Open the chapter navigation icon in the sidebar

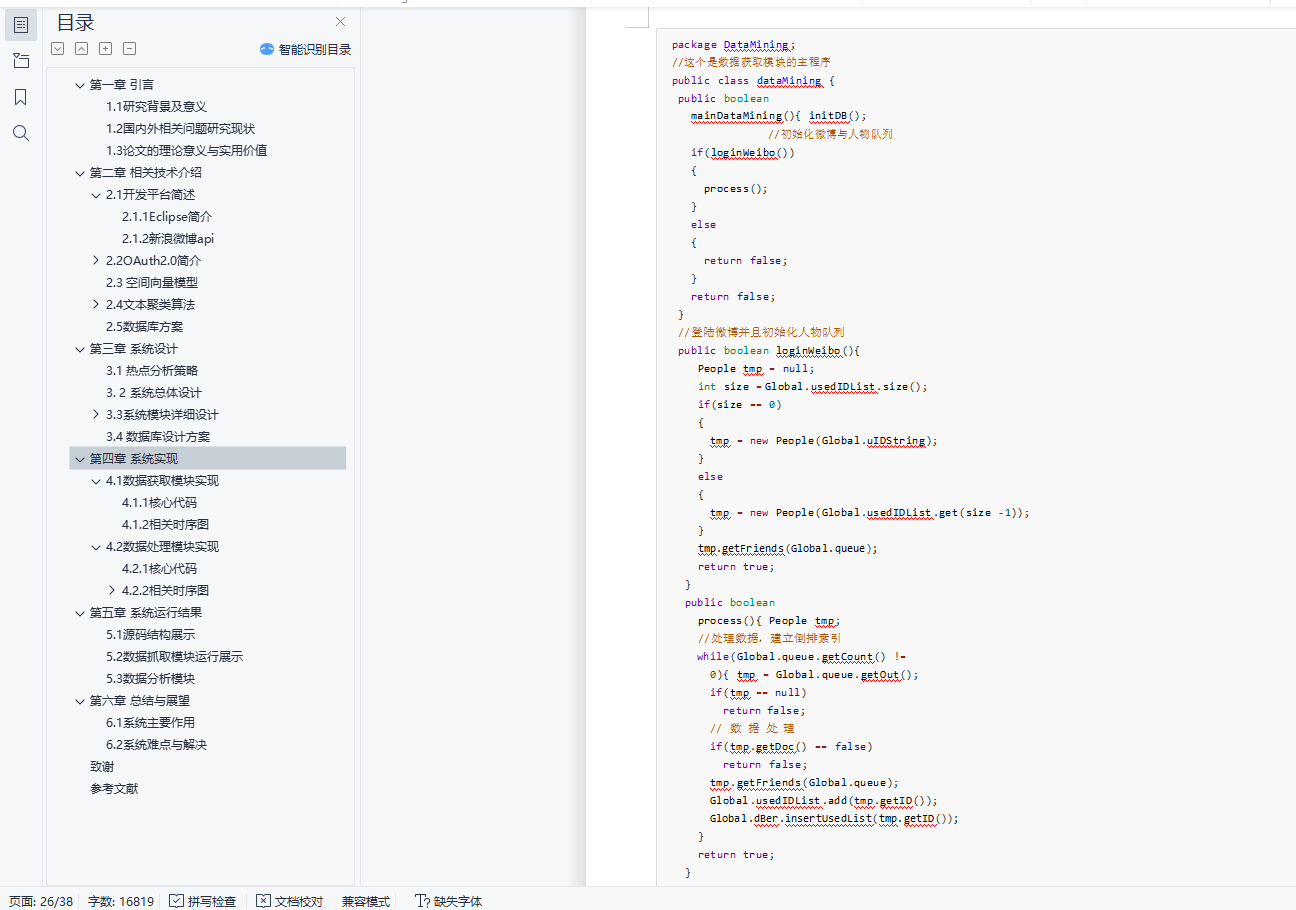[21, 61]
